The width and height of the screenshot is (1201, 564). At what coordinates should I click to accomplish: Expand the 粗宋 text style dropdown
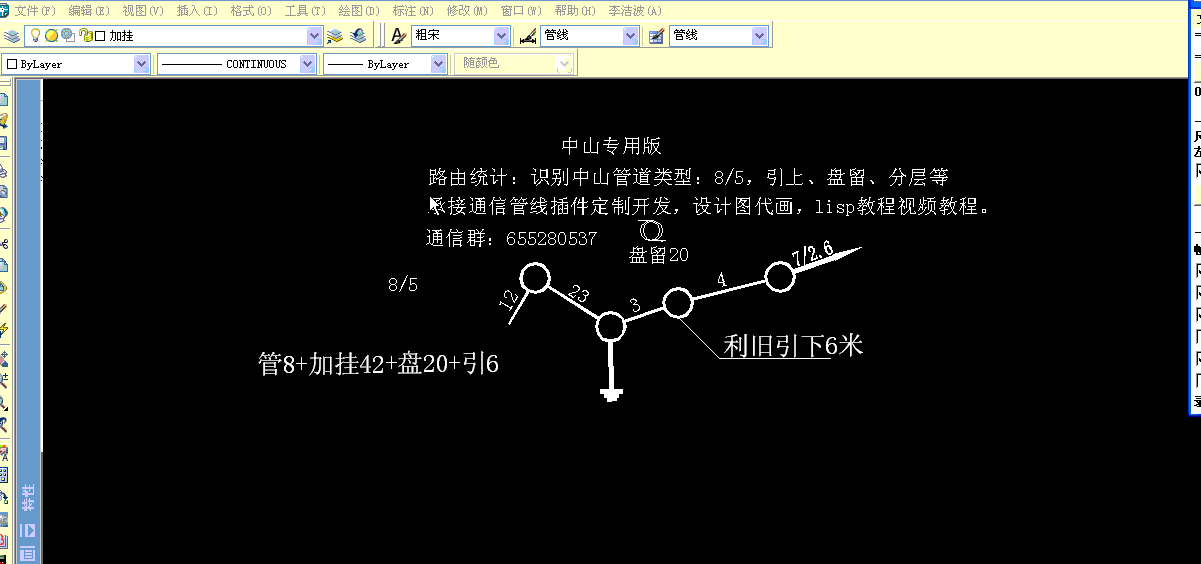coord(501,36)
